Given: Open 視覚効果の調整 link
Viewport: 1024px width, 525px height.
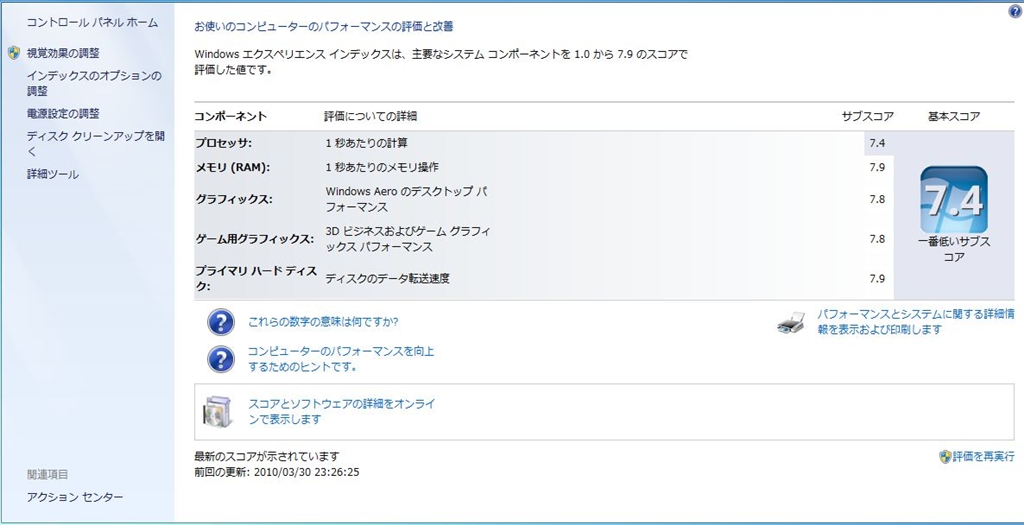Looking at the screenshot, I should pyautogui.click(x=63, y=54).
